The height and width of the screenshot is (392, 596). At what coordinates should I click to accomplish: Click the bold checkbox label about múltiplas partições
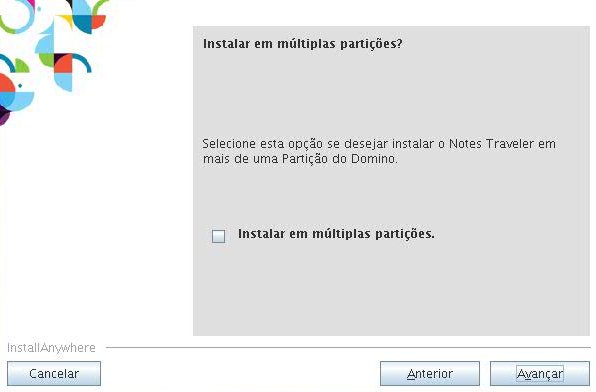point(336,234)
